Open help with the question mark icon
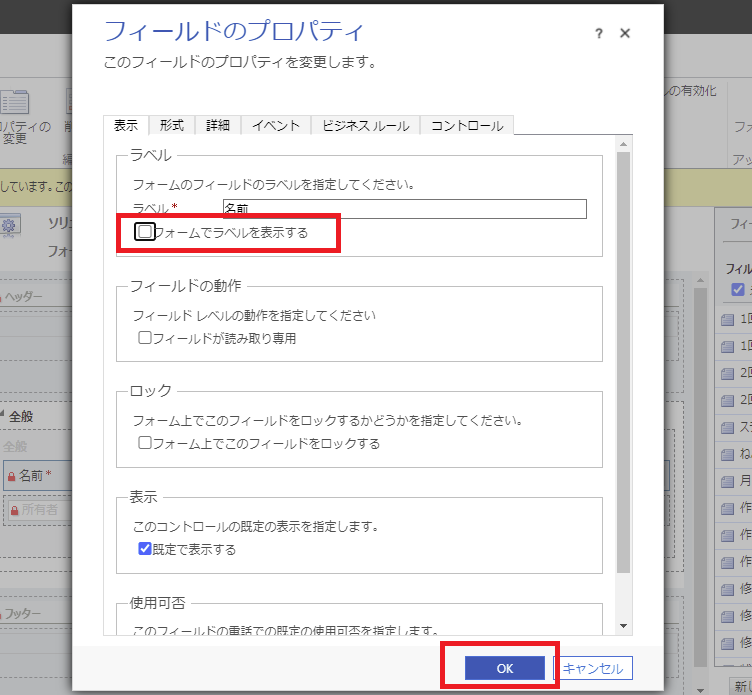Image resolution: width=752 pixels, height=695 pixels. point(599,34)
